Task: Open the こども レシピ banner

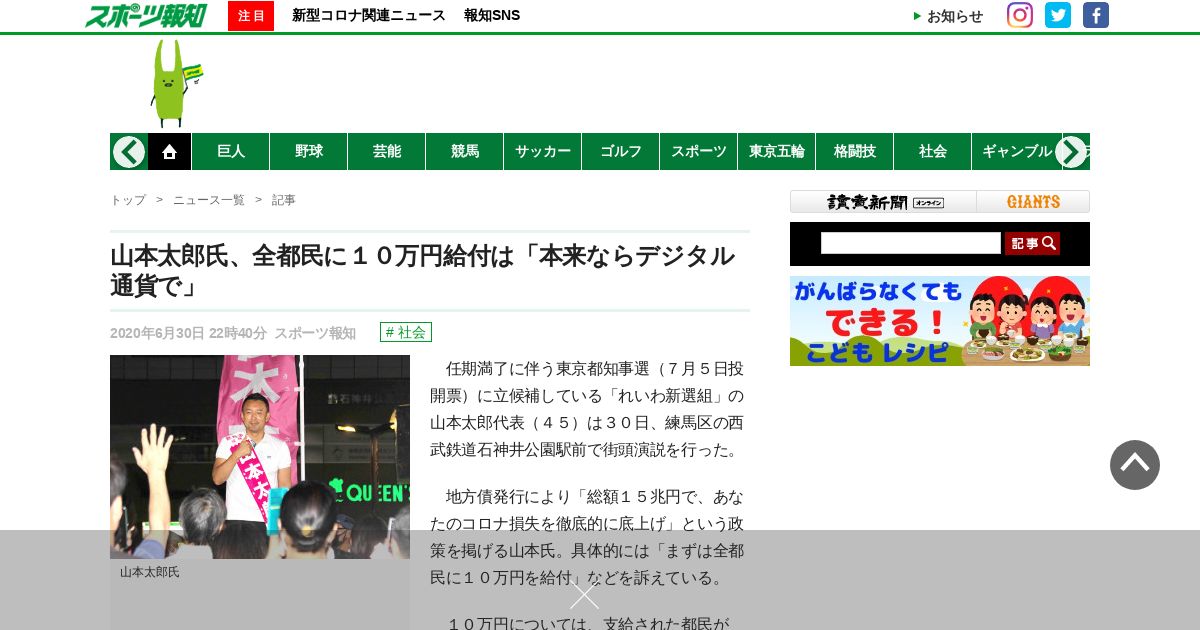Action: [x=940, y=321]
